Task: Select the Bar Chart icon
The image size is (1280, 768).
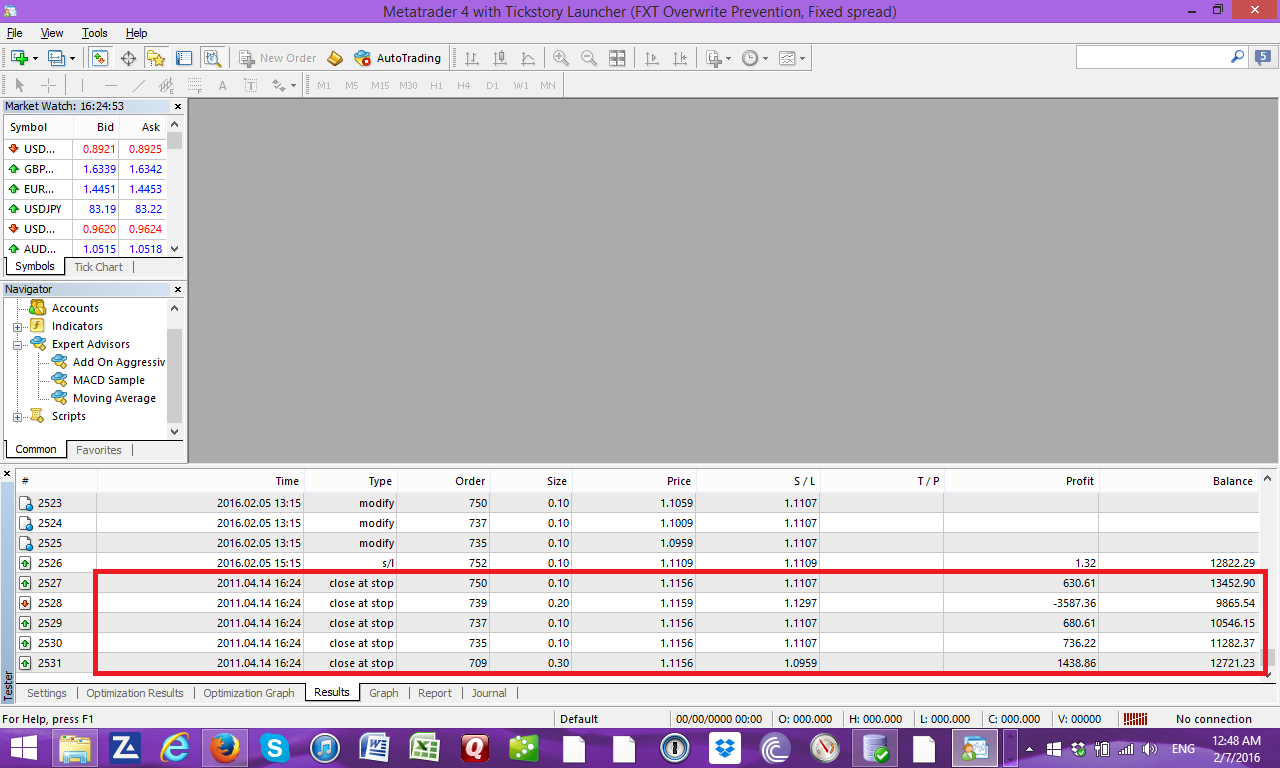Action: coord(472,58)
